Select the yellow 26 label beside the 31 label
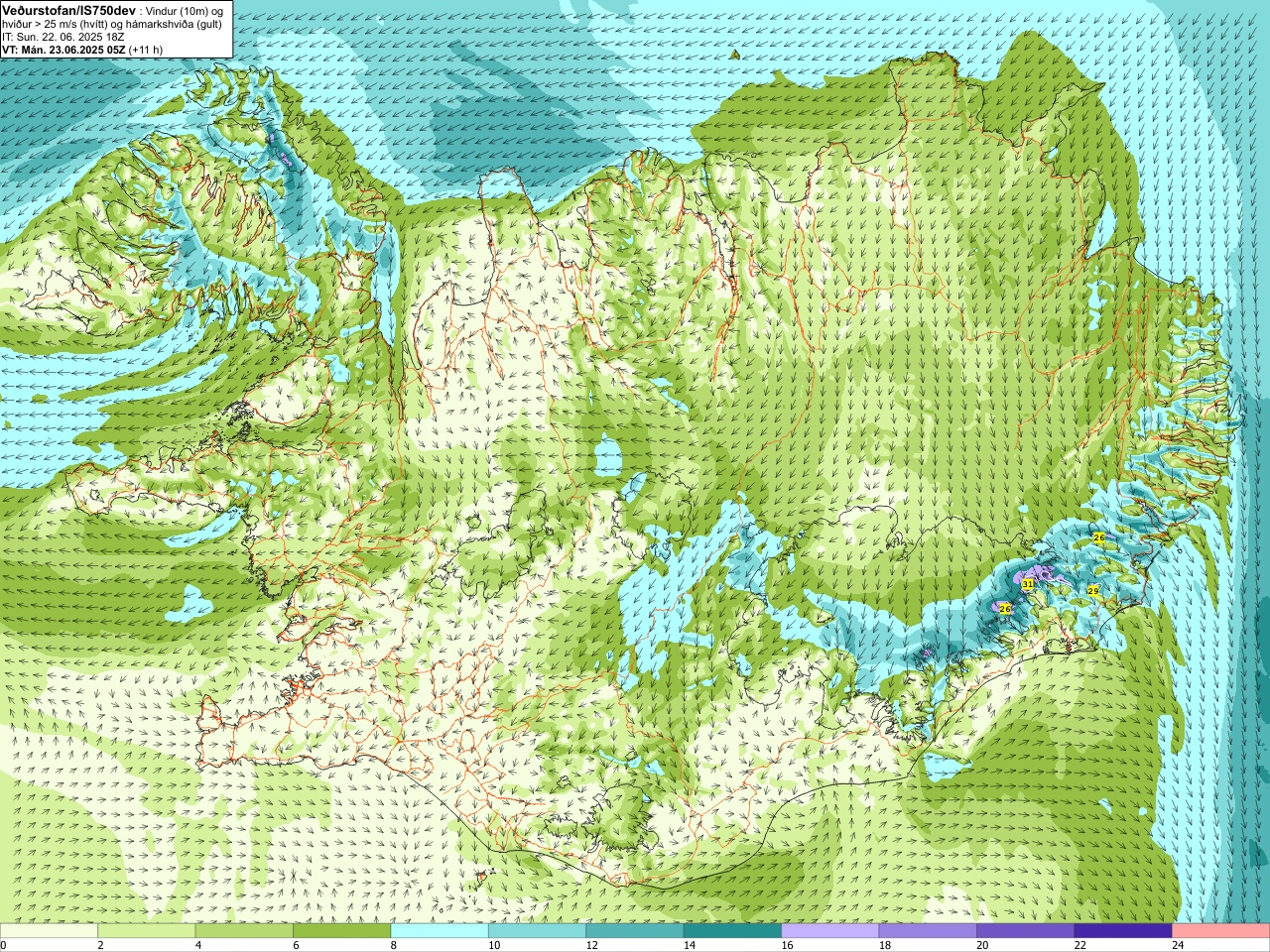This screenshot has width=1270, height=952. coord(1005,608)
